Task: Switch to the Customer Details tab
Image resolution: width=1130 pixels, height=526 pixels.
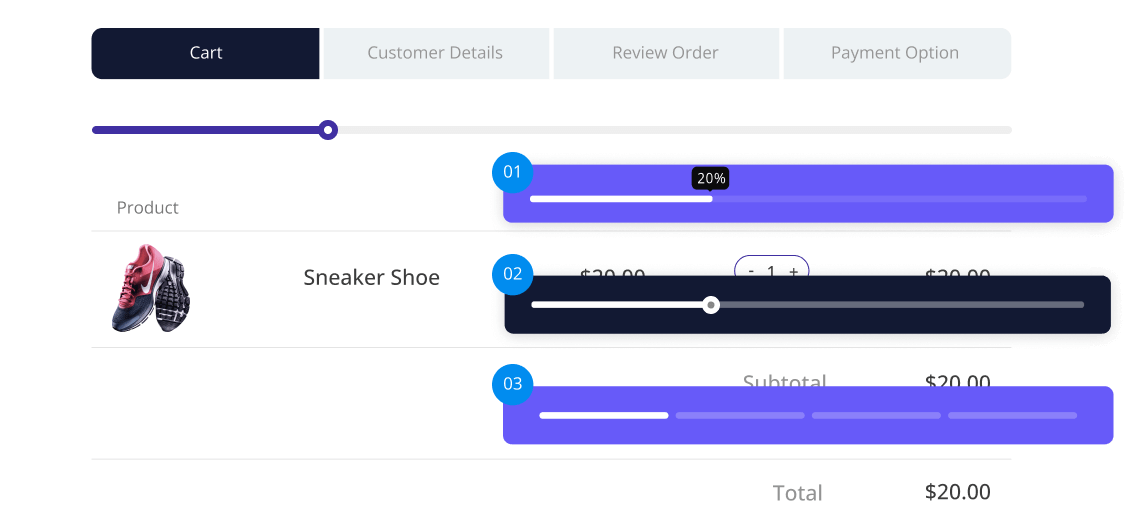Action: coord(435,53)
